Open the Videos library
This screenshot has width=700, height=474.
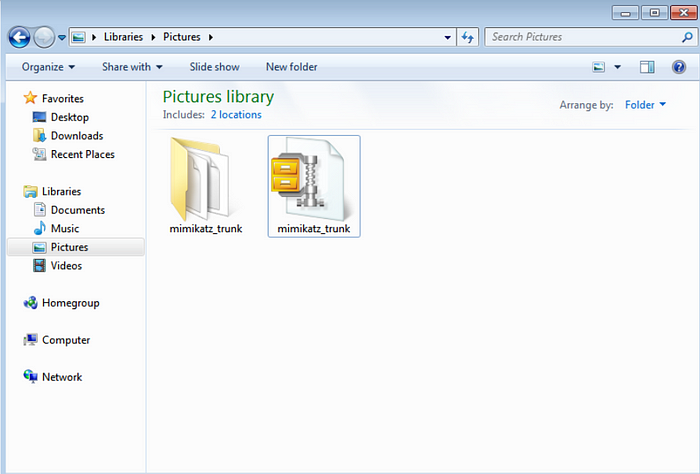pyautogui.click(x=66, y=266)
